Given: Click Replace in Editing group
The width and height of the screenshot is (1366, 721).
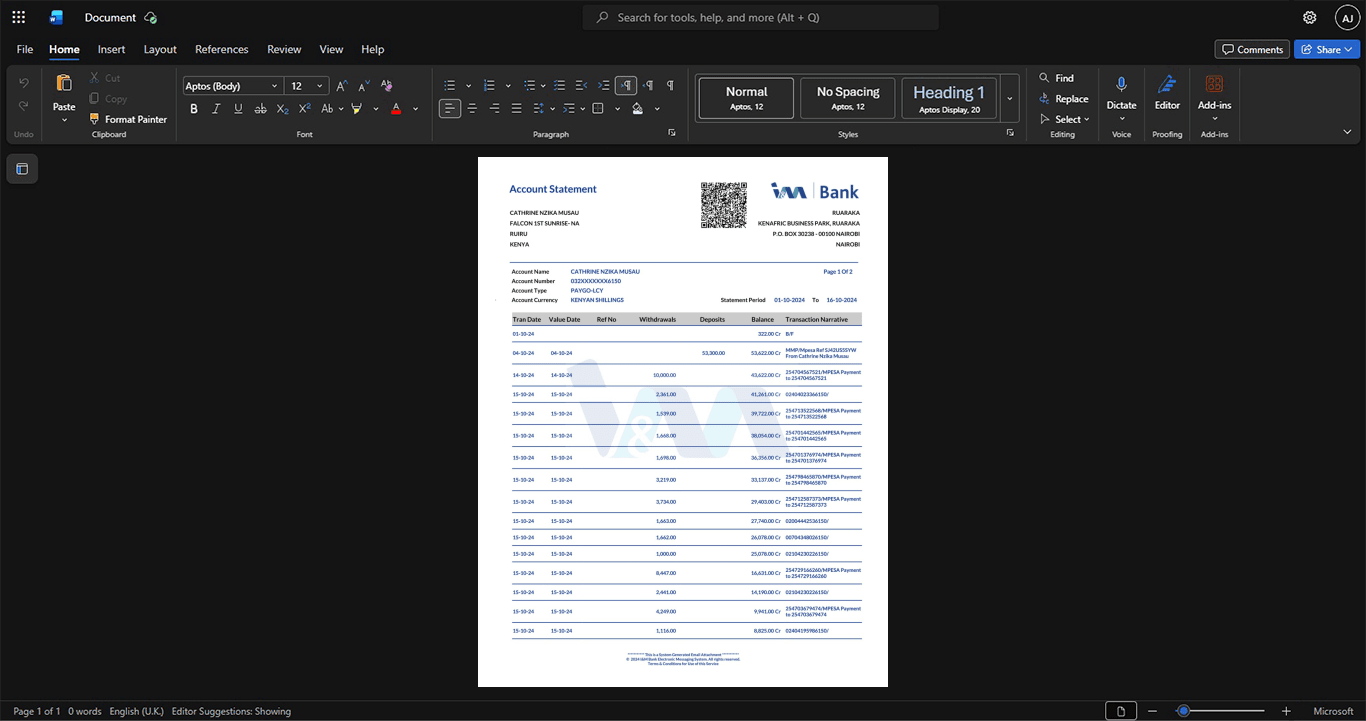Looking at the screenshot, I should pyautogui.click(x=1063, y=98).
